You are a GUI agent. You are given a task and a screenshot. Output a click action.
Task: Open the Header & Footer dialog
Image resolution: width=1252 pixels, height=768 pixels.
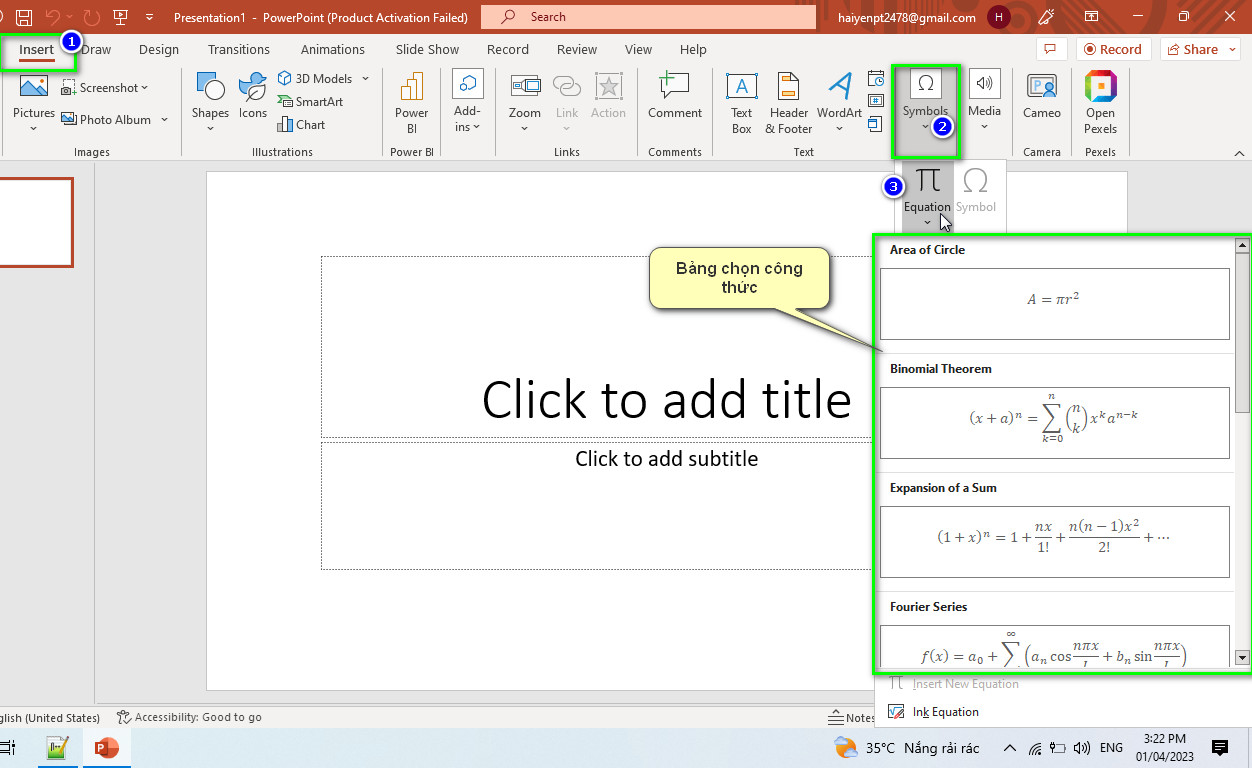788,103
